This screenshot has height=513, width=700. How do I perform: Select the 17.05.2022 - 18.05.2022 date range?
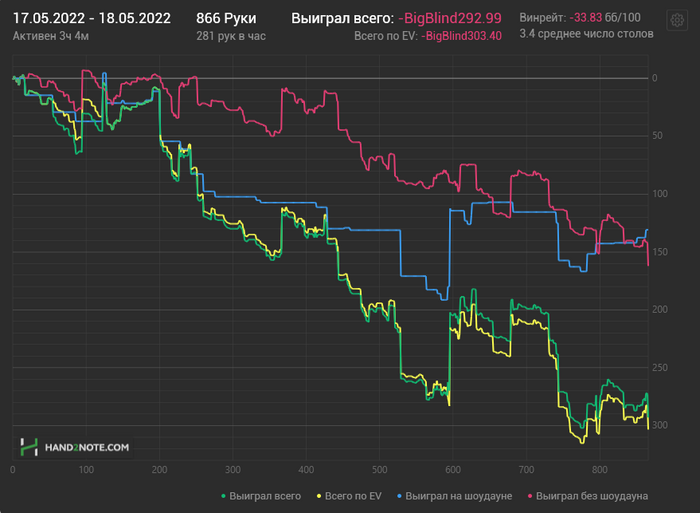click(x=92, y=18)
